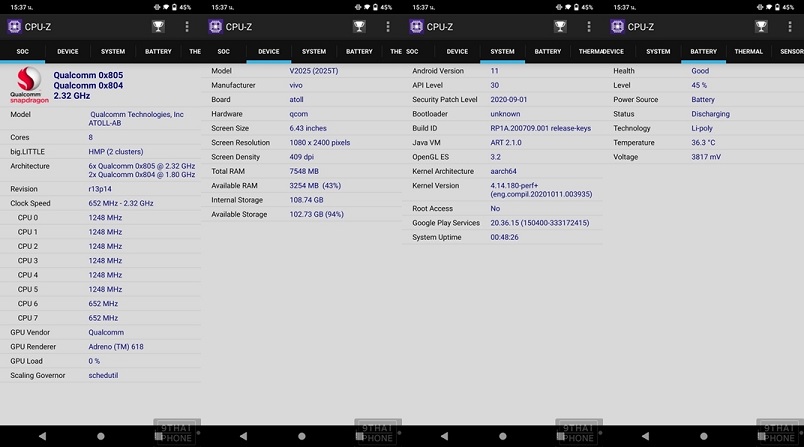Click the battery Voltage '3817 mV' value

[706, 157]
